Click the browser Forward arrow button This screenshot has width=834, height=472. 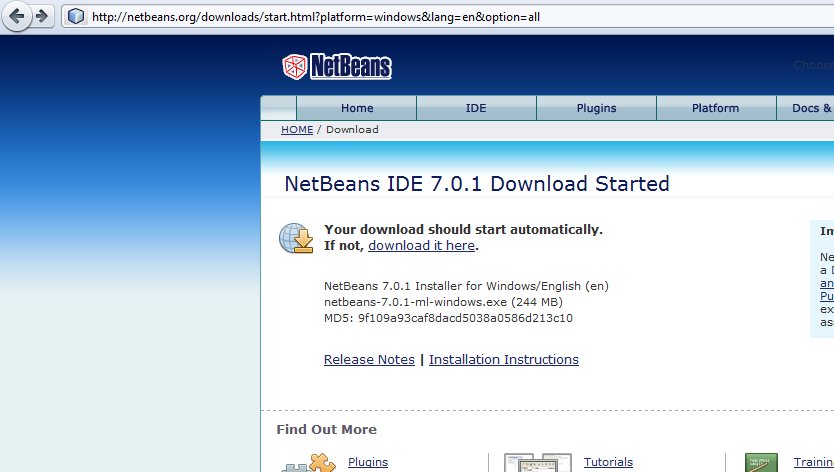(43, 16)
